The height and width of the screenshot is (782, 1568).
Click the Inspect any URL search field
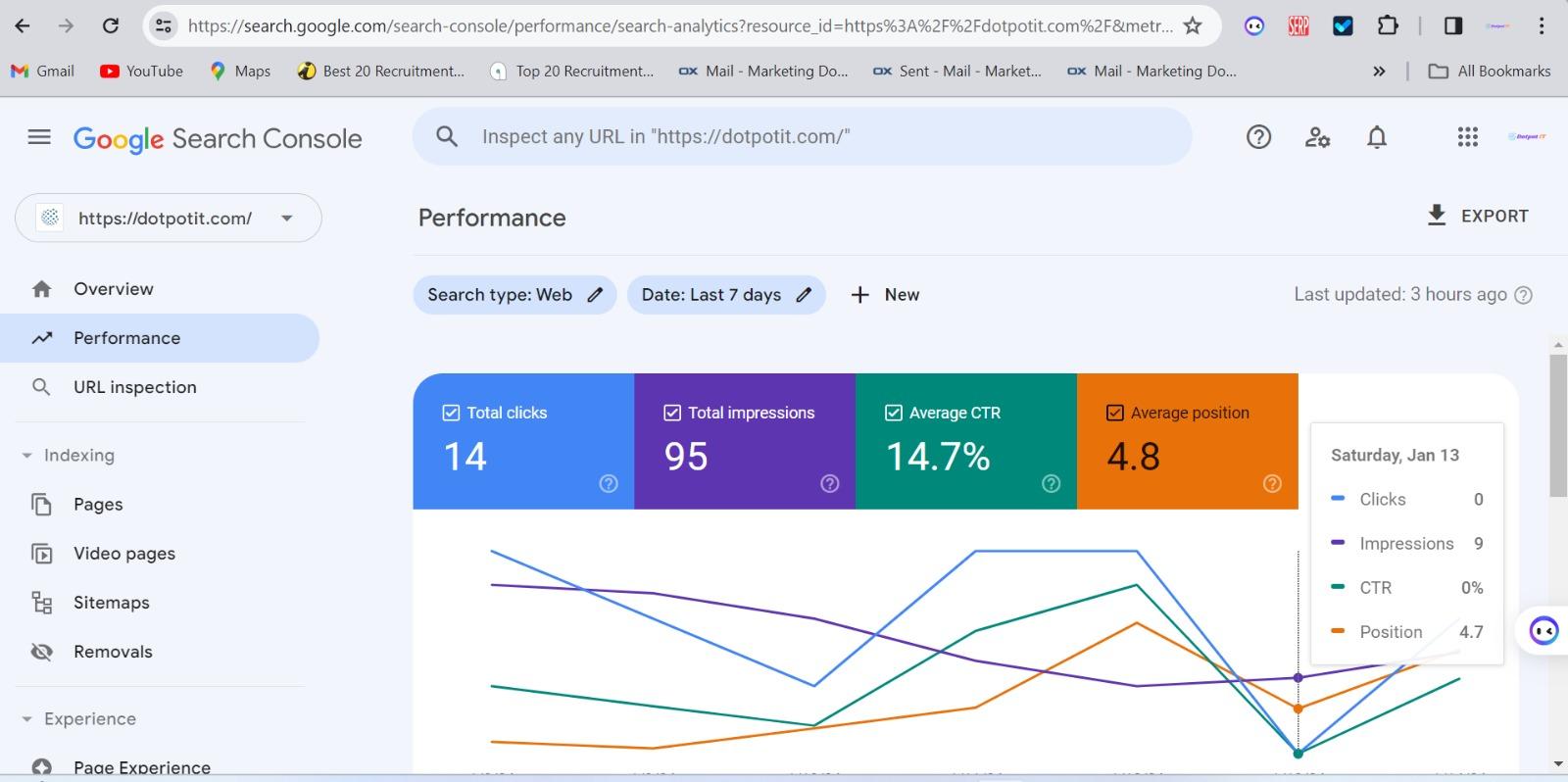(804, 137)
